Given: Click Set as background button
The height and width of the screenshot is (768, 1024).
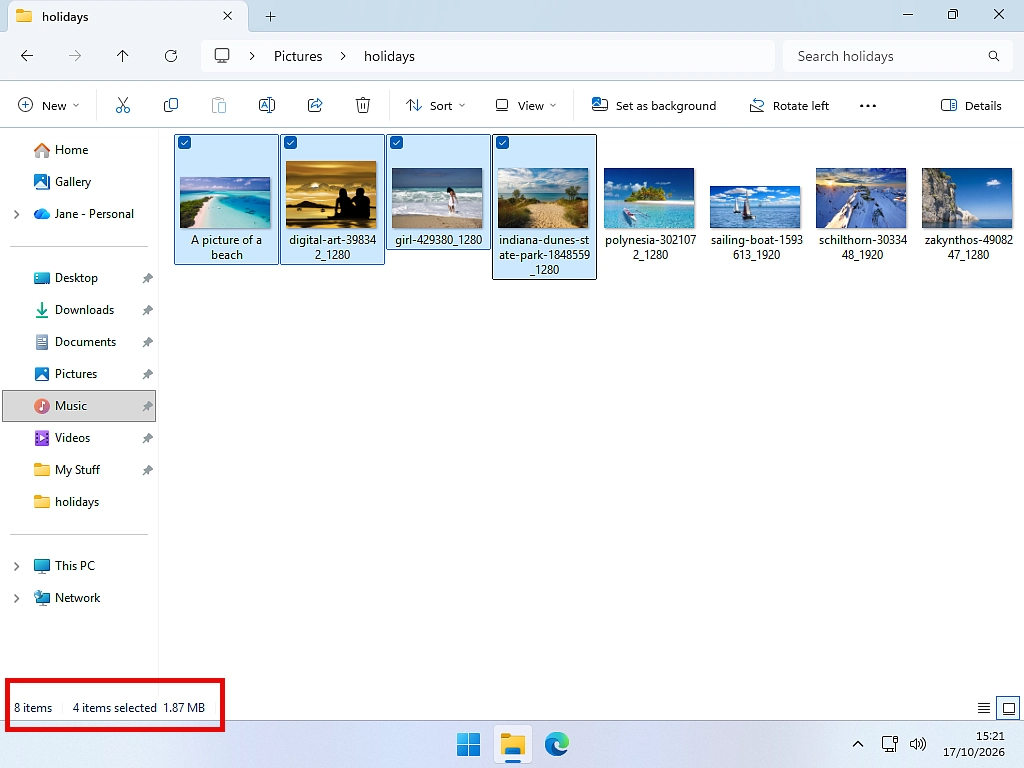Looking at the screenshot, I should [654, 106].
